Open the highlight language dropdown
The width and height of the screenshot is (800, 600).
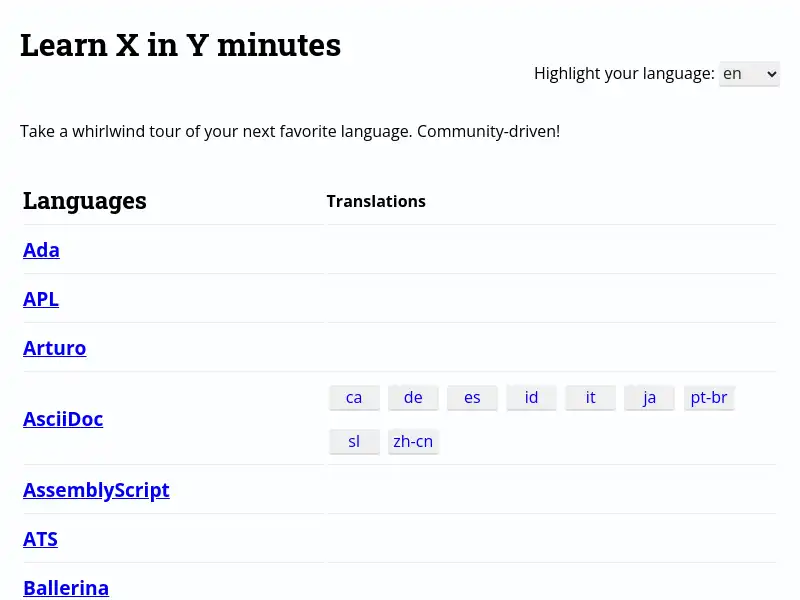(x=749, y=73)
